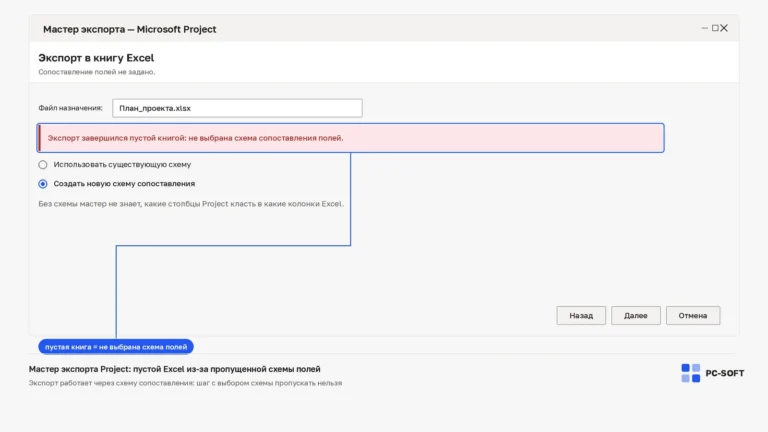The width and height of the screenshot is (768, 432).
Task: Click the 'Экспорт в книгу Excel' heading
Action: [x=96, y=58]
